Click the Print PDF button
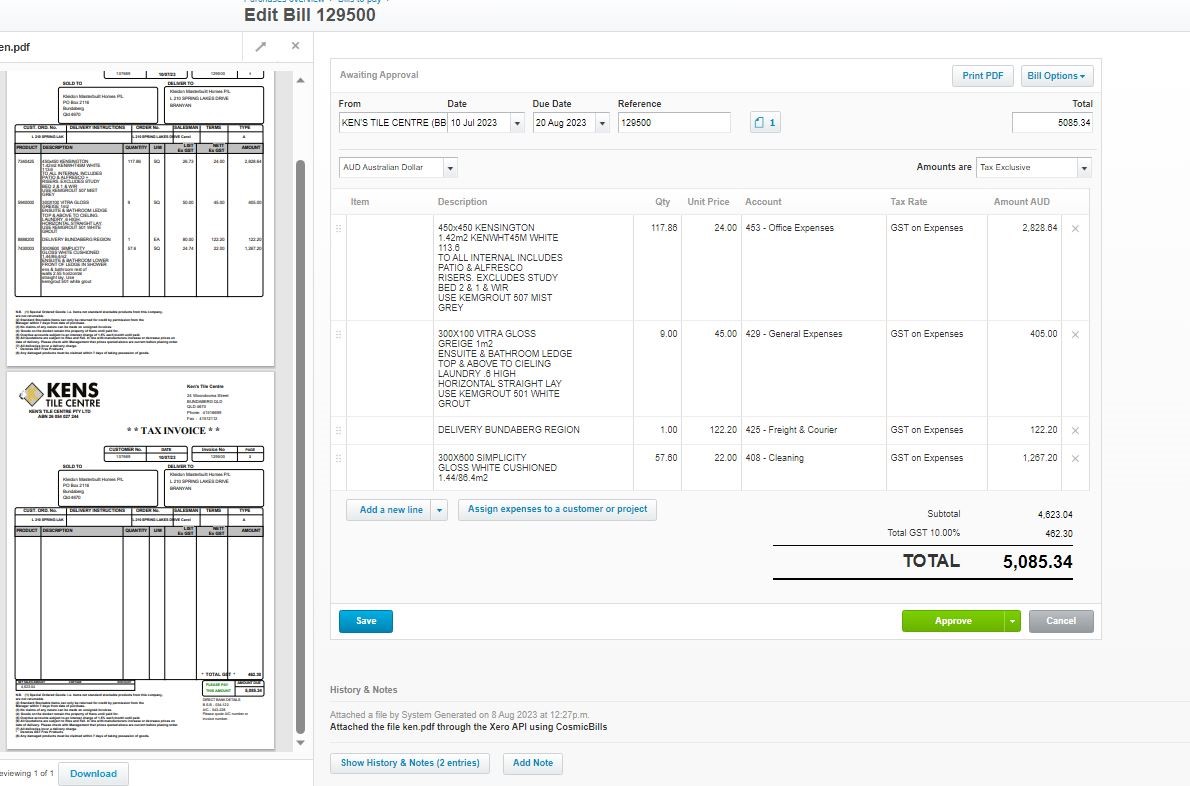 [x=983, y=76]
